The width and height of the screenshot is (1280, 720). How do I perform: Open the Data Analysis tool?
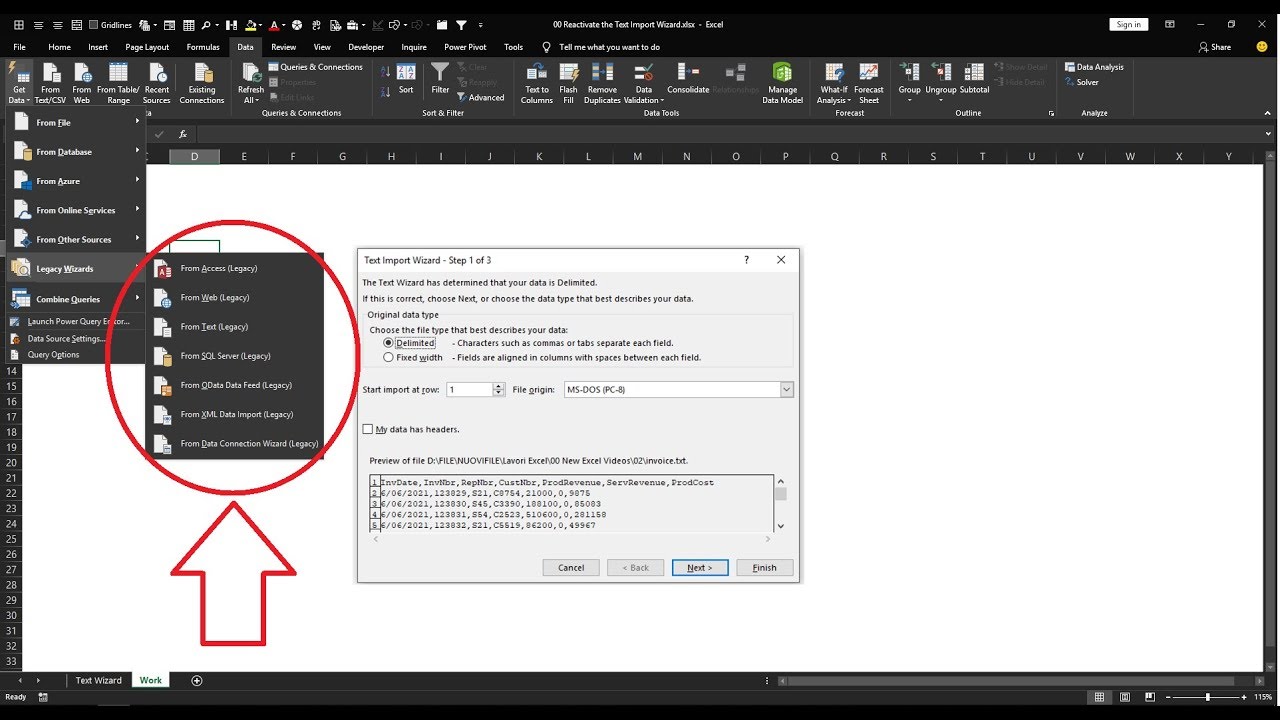(x=1093, y=67)
